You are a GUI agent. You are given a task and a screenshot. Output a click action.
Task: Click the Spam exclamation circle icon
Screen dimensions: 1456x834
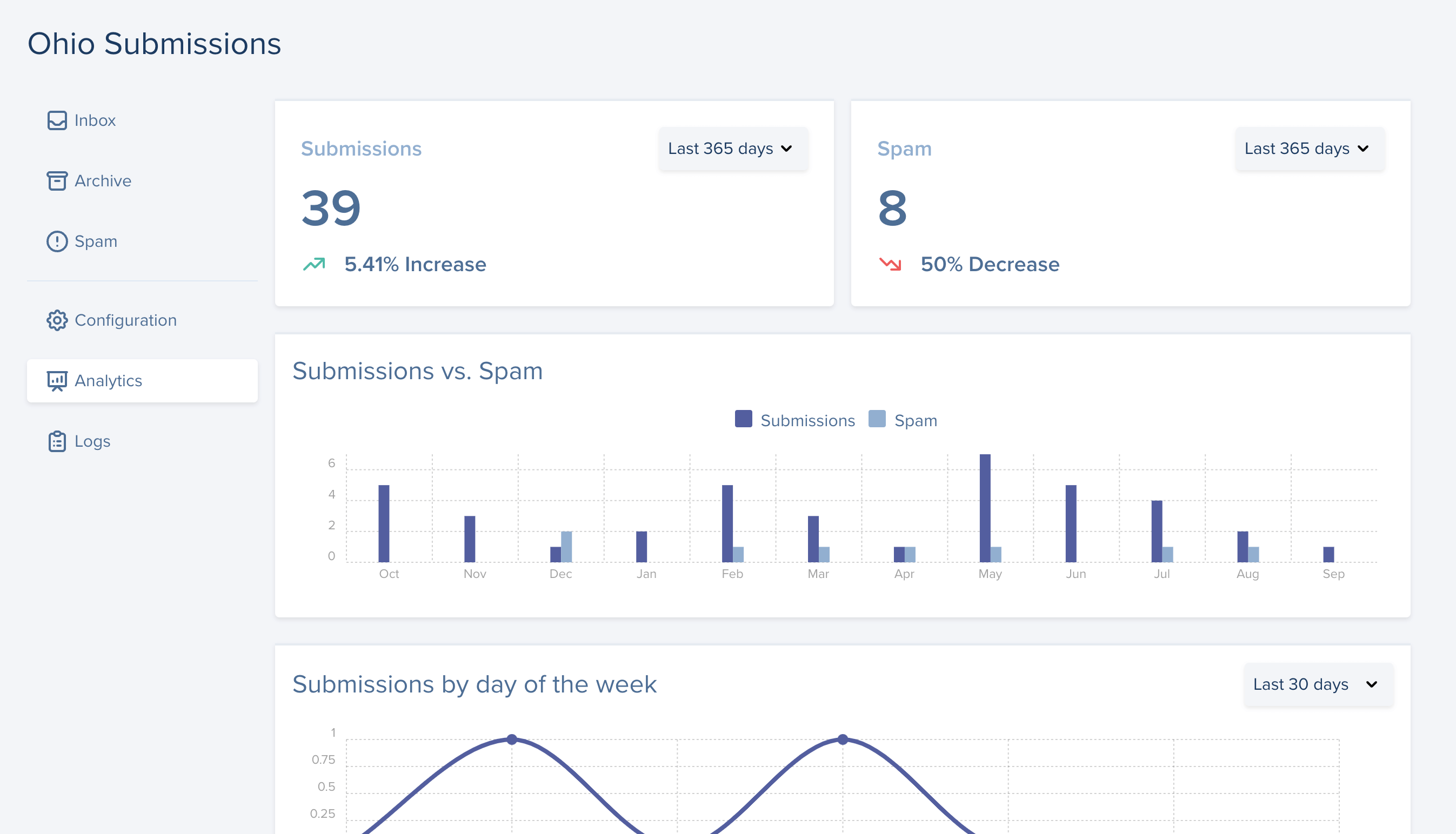click(57, 241)
